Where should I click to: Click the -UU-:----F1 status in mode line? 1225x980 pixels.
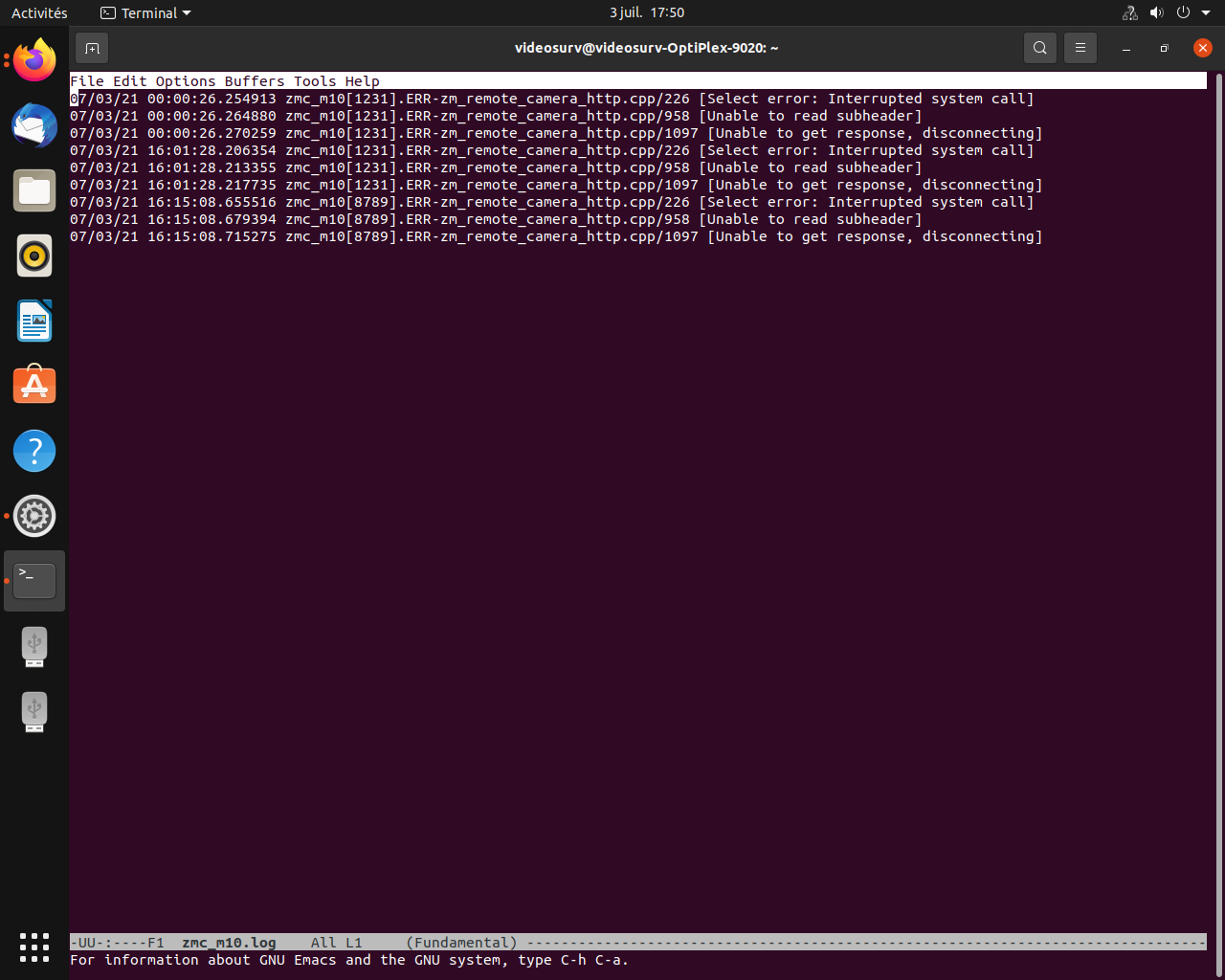point(117,943)
